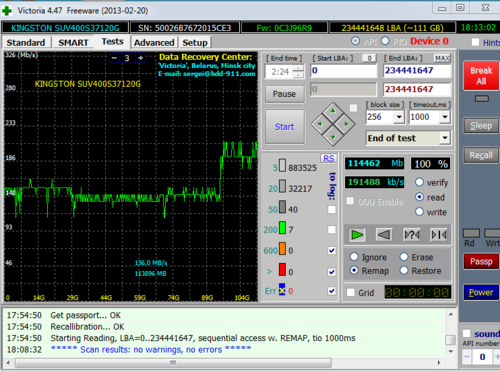Open the End of test dropdown
Viewport: 500px width, 372px height.
click(x=445, y=138)
